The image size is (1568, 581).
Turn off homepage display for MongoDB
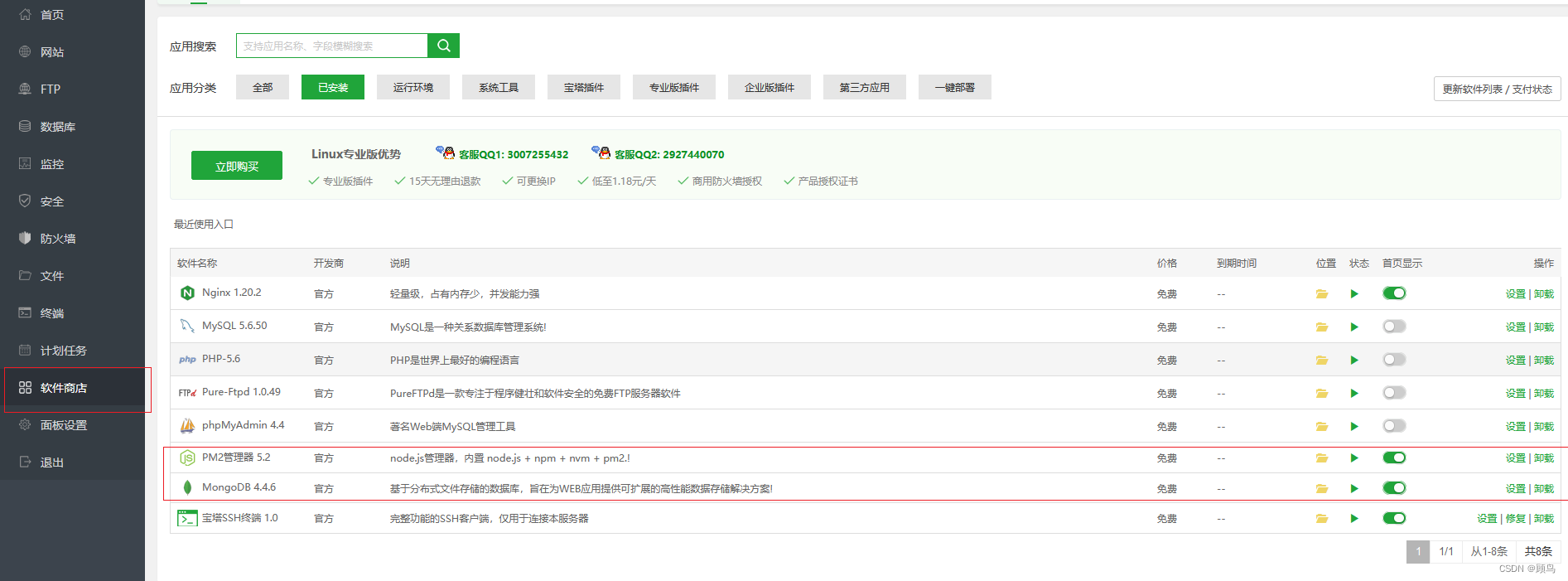click(1394, 488)
